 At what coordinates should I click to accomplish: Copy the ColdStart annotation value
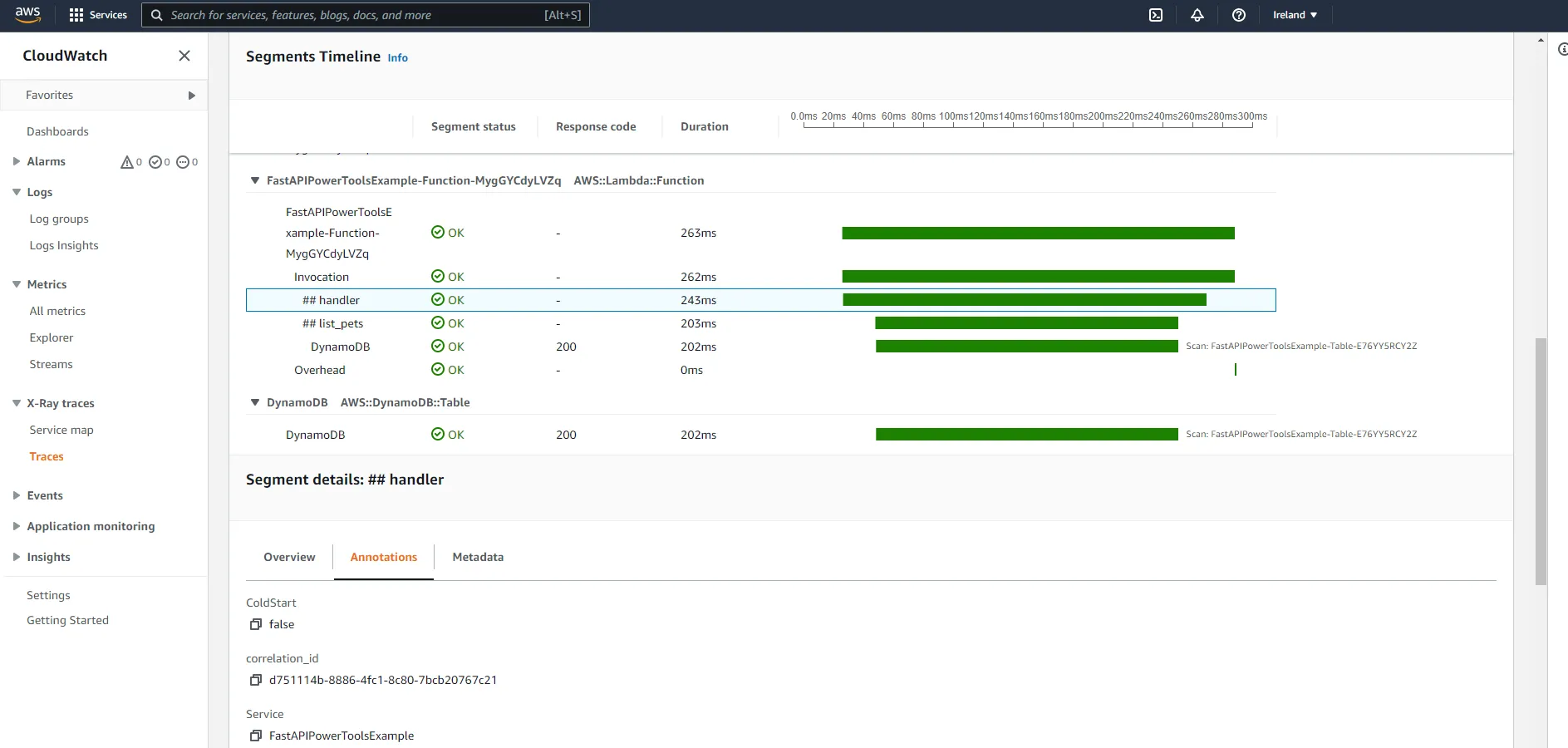[x=256, y=624]
